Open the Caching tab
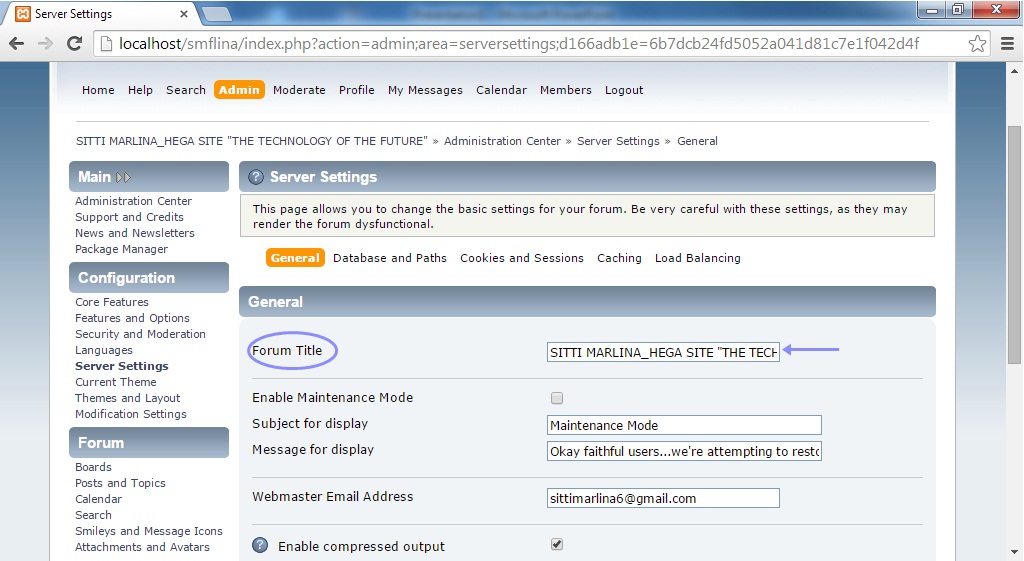 (x=619, y=258)
